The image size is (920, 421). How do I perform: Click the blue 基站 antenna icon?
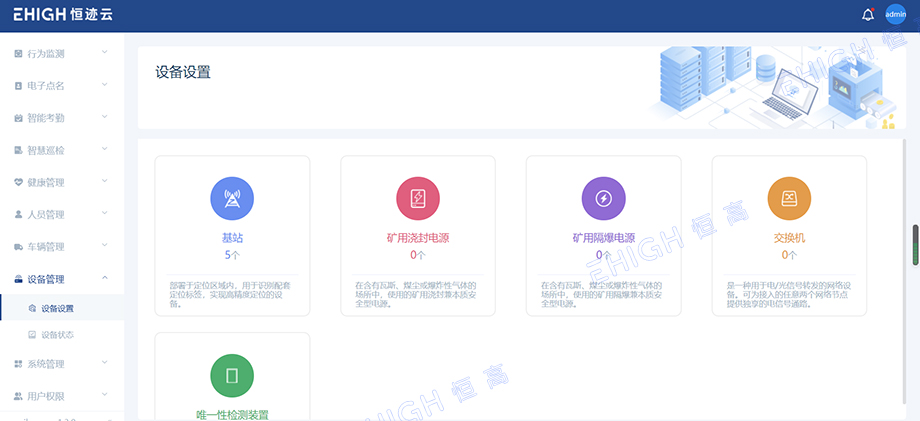tap(232, 199)
